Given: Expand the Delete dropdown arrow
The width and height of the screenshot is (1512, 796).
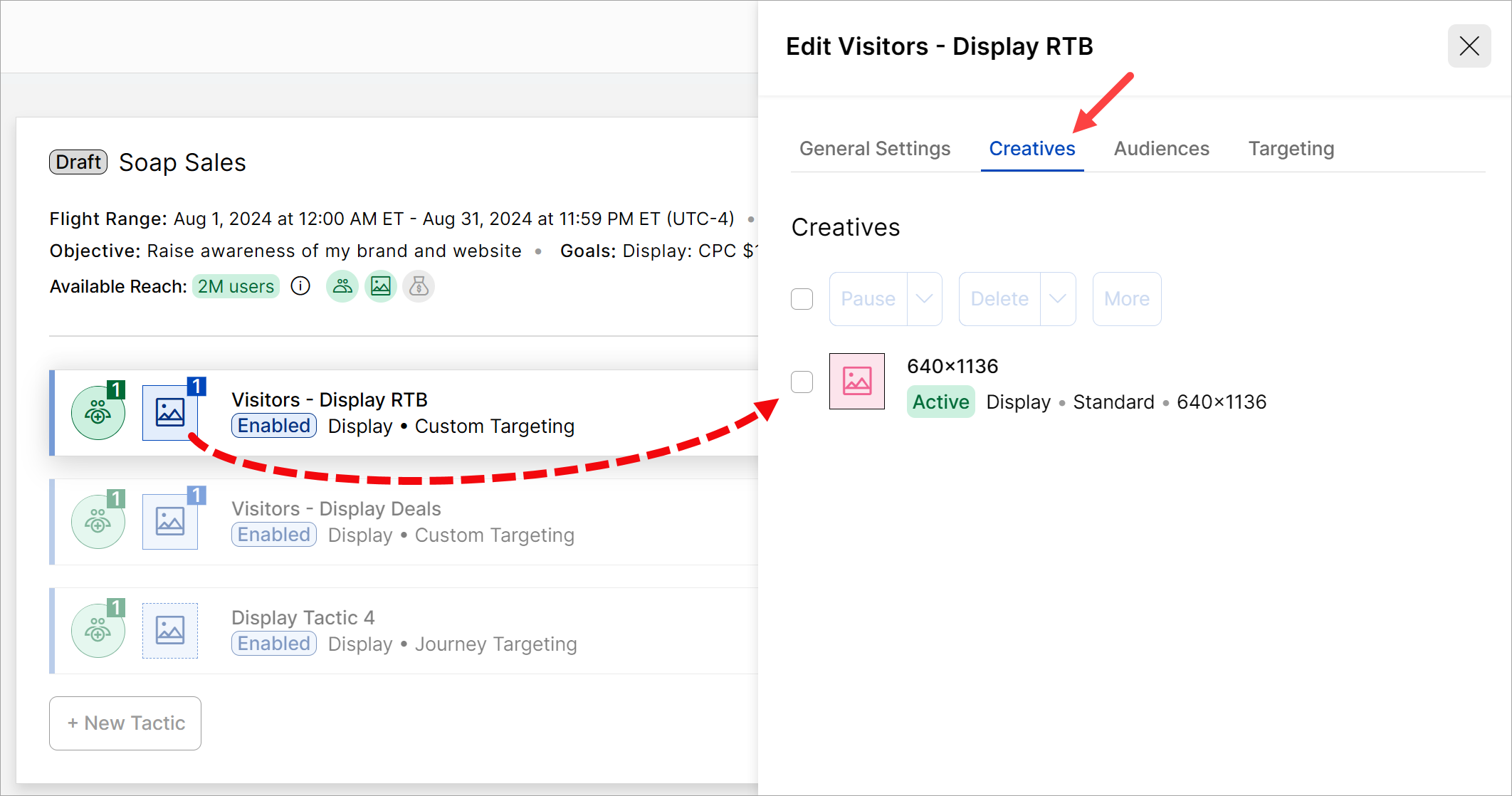Looking at the screenshot, I should 1057,299.
